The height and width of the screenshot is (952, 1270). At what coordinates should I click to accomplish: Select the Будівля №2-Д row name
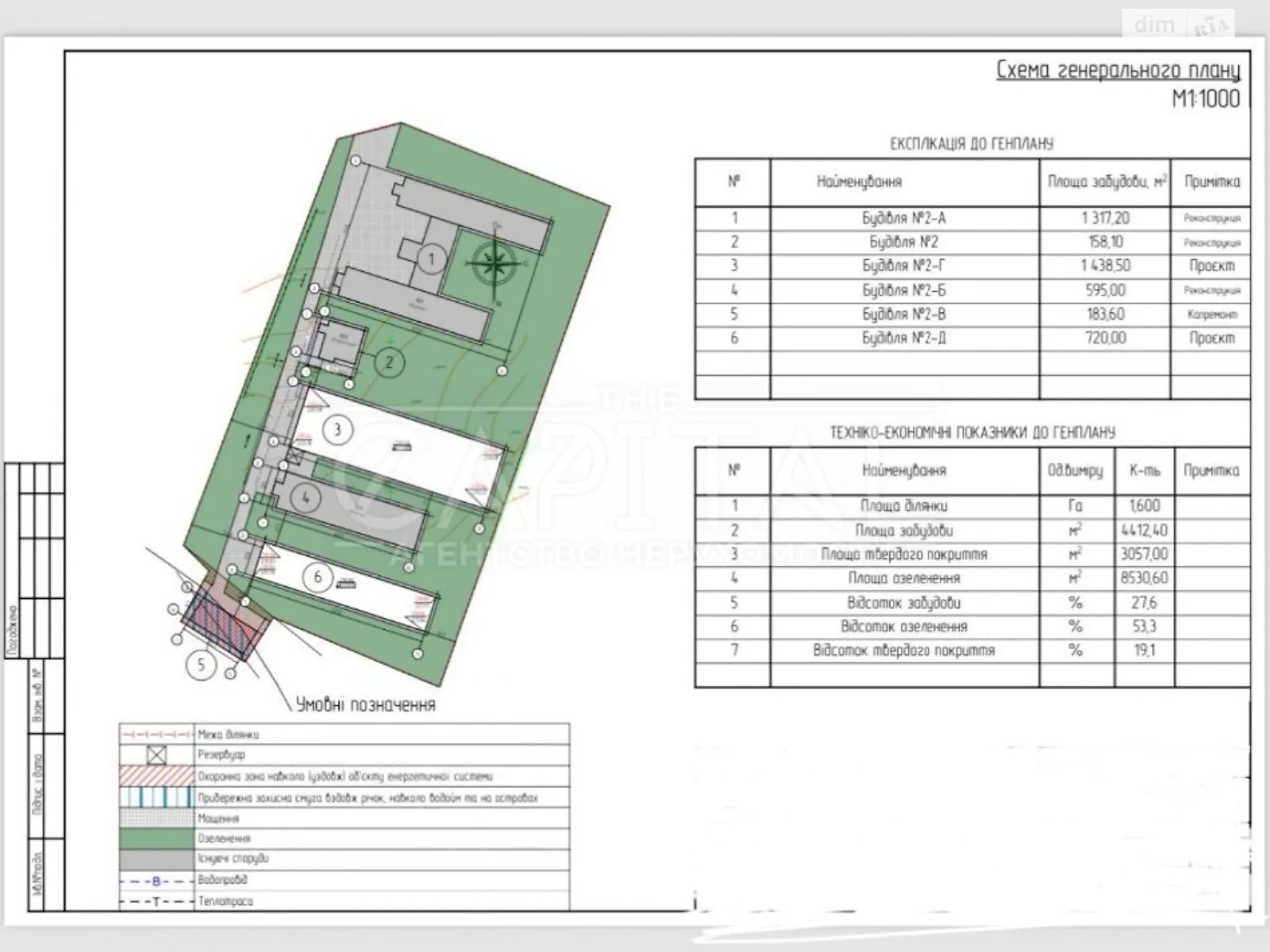(x=904, y=338)
